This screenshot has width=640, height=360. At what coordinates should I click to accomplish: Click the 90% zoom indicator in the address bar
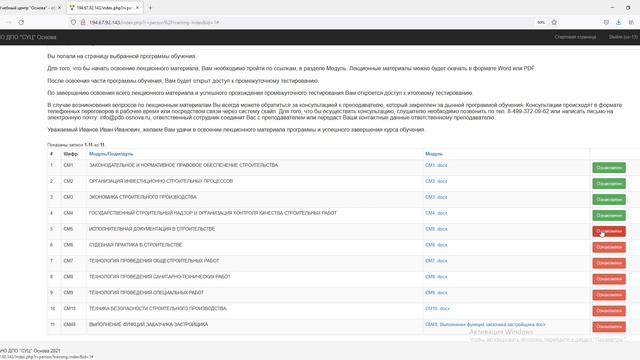[x=541, y=22]
